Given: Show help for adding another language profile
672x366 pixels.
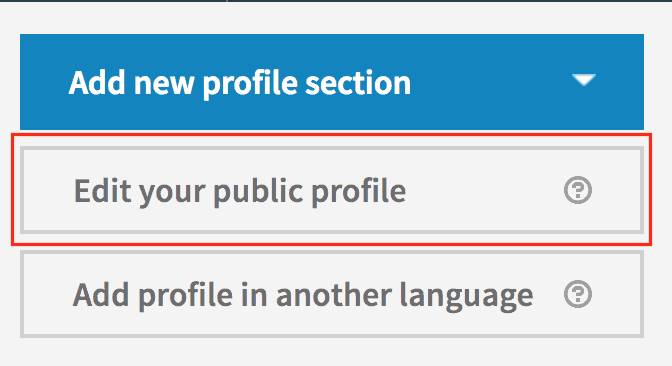Looking at the screenshot, I should coord(578,294).
